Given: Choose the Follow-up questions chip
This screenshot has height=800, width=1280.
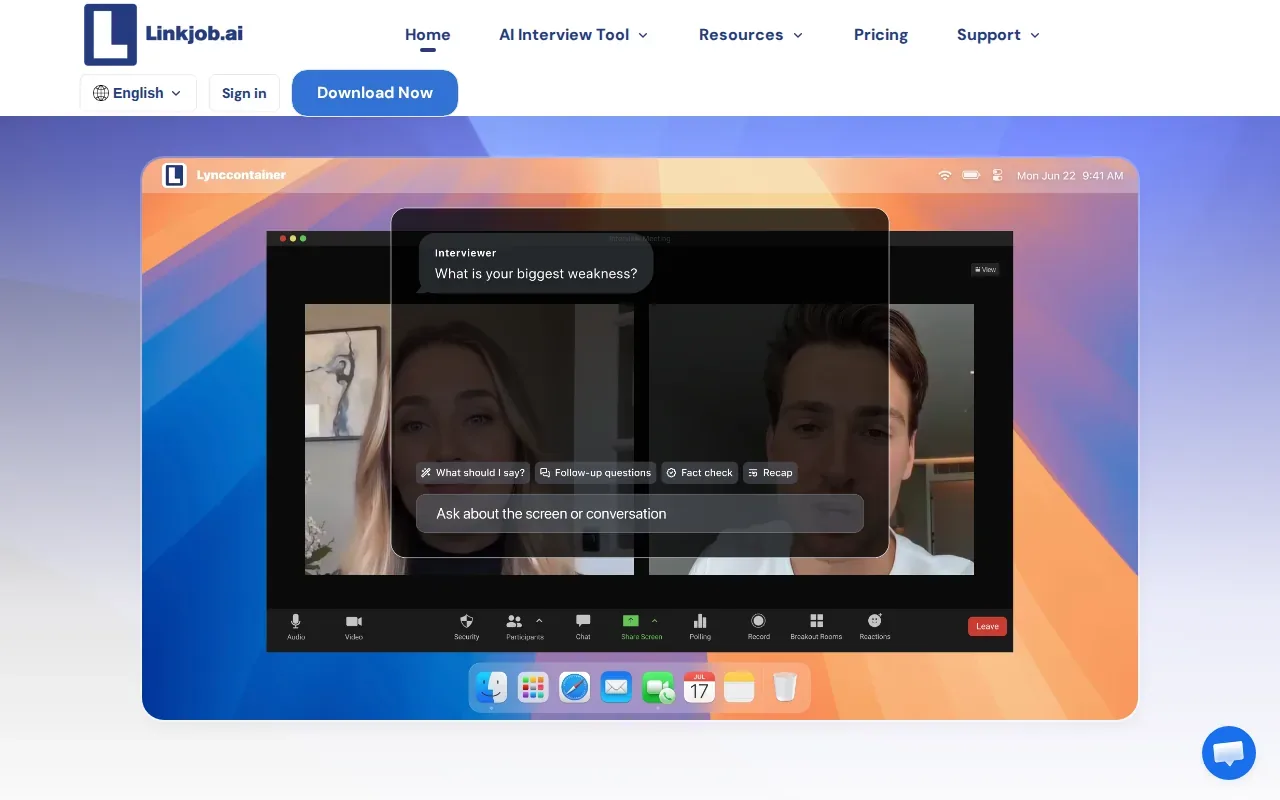Looking at the screenshot, I should [x=595, y=473].
